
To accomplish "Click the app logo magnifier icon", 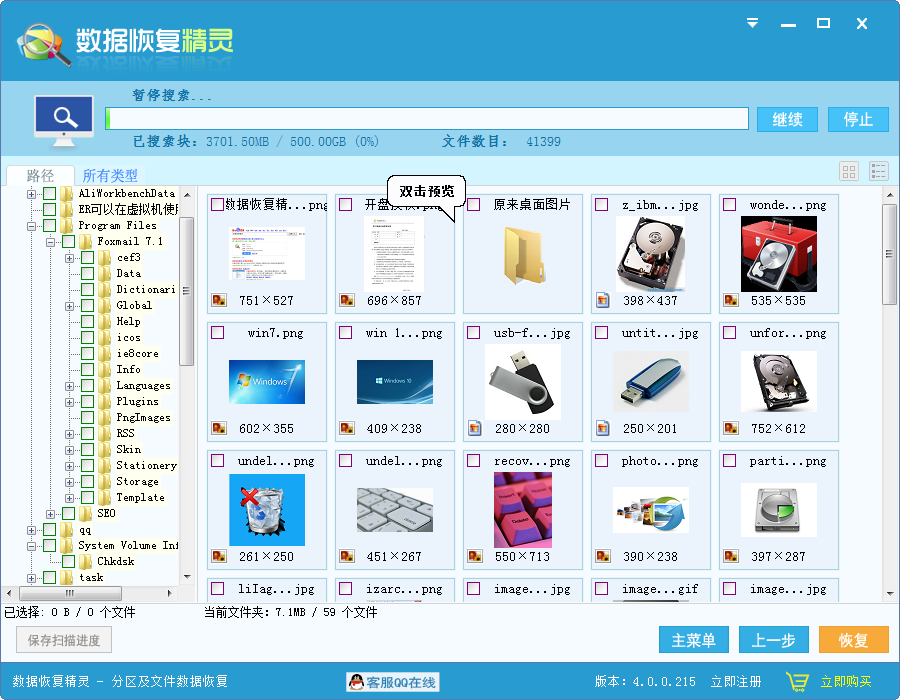I will (x=42, y=43).
